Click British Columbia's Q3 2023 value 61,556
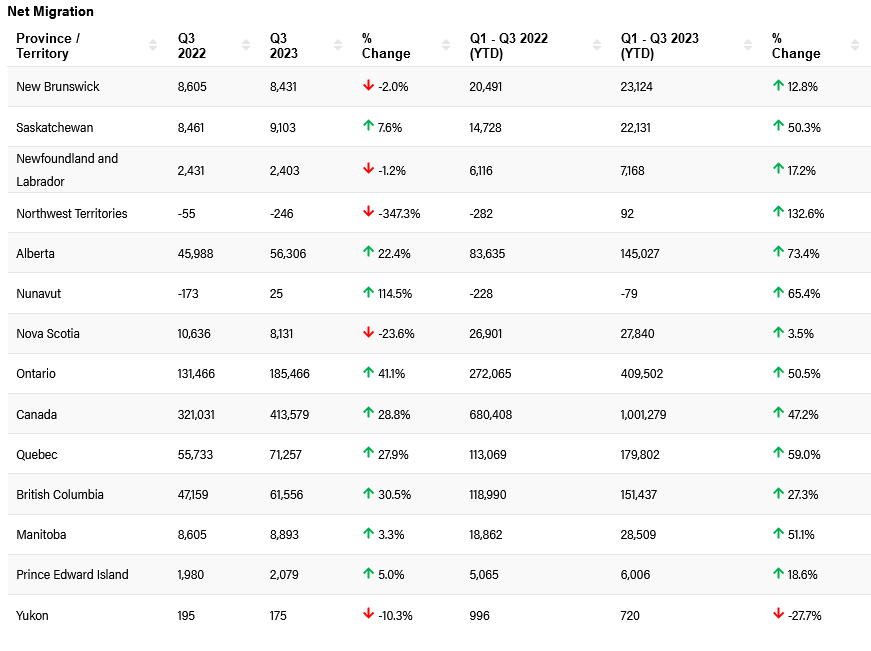The width and height of the screenshot is (871, 651). pyautogui.click(x=287, y=495)
